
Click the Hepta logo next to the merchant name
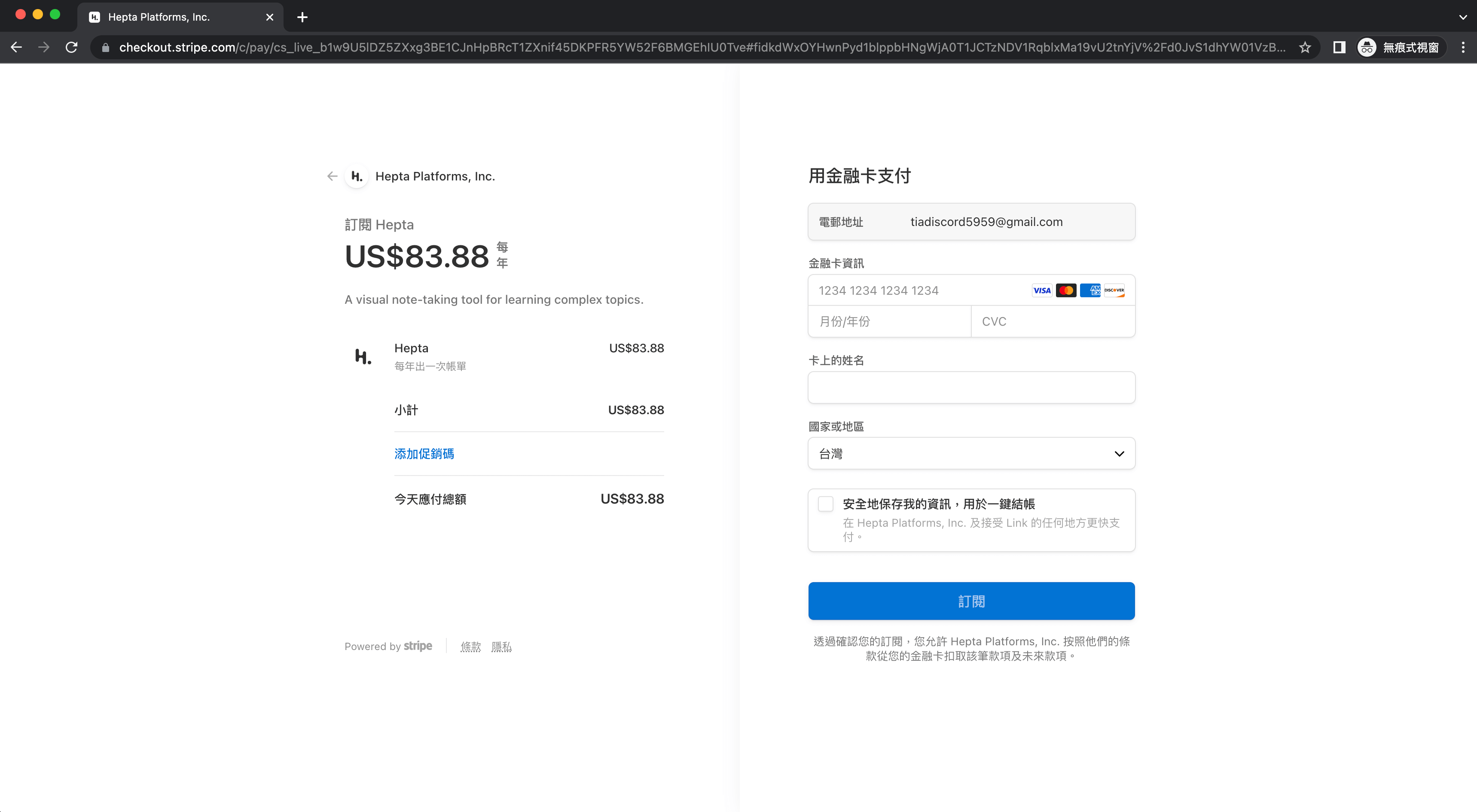356,176
